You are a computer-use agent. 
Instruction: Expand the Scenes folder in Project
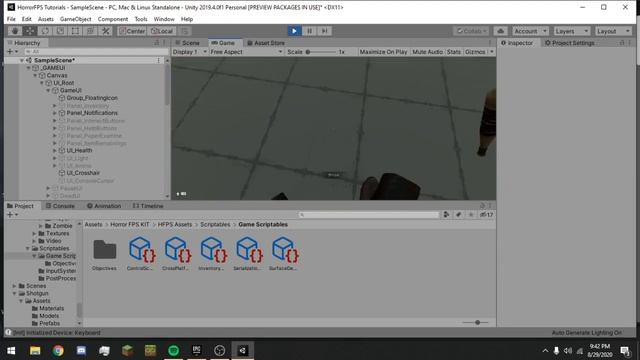click(15, 286)
